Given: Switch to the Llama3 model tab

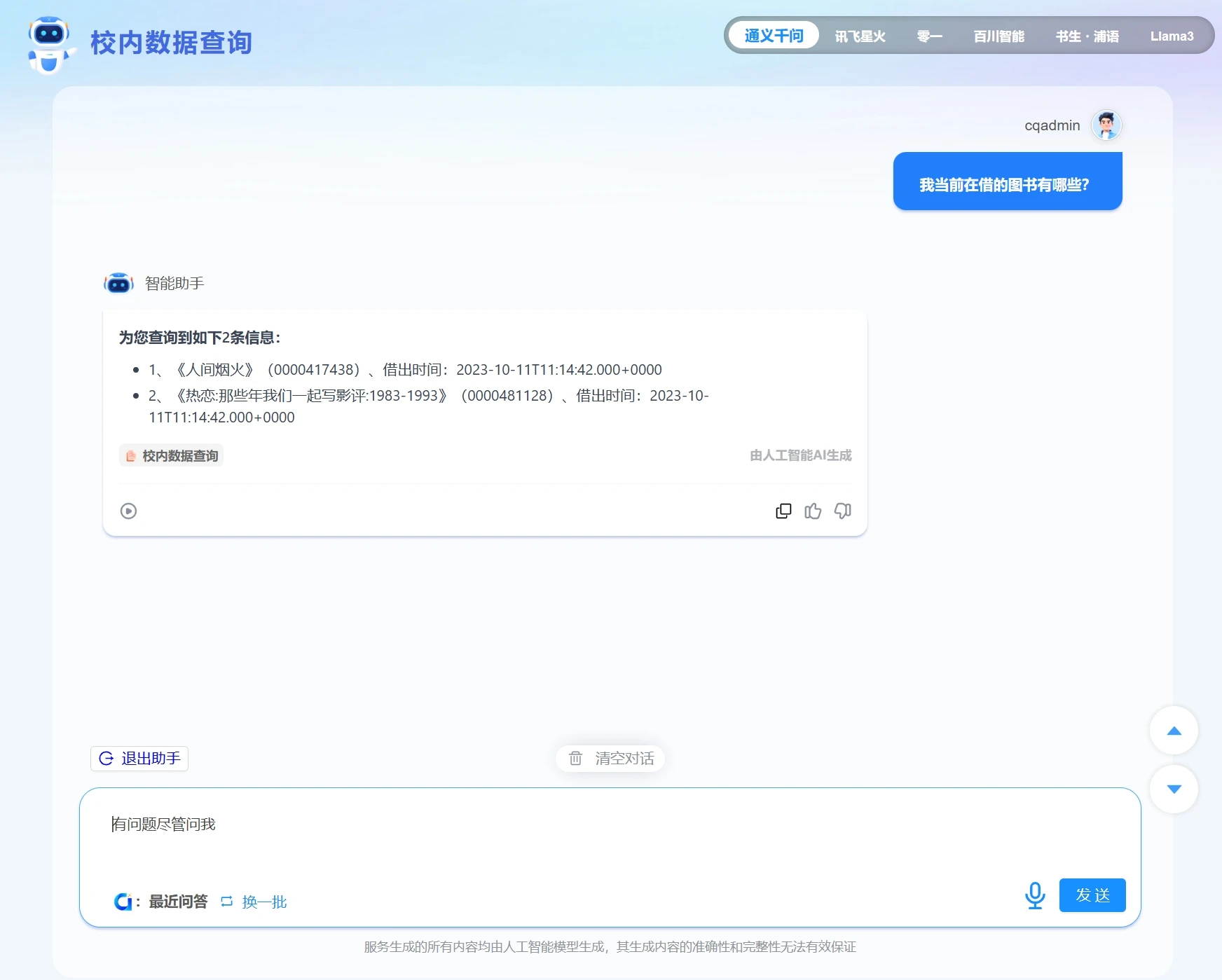Looking at the screenshot, I should [1172, 36].
